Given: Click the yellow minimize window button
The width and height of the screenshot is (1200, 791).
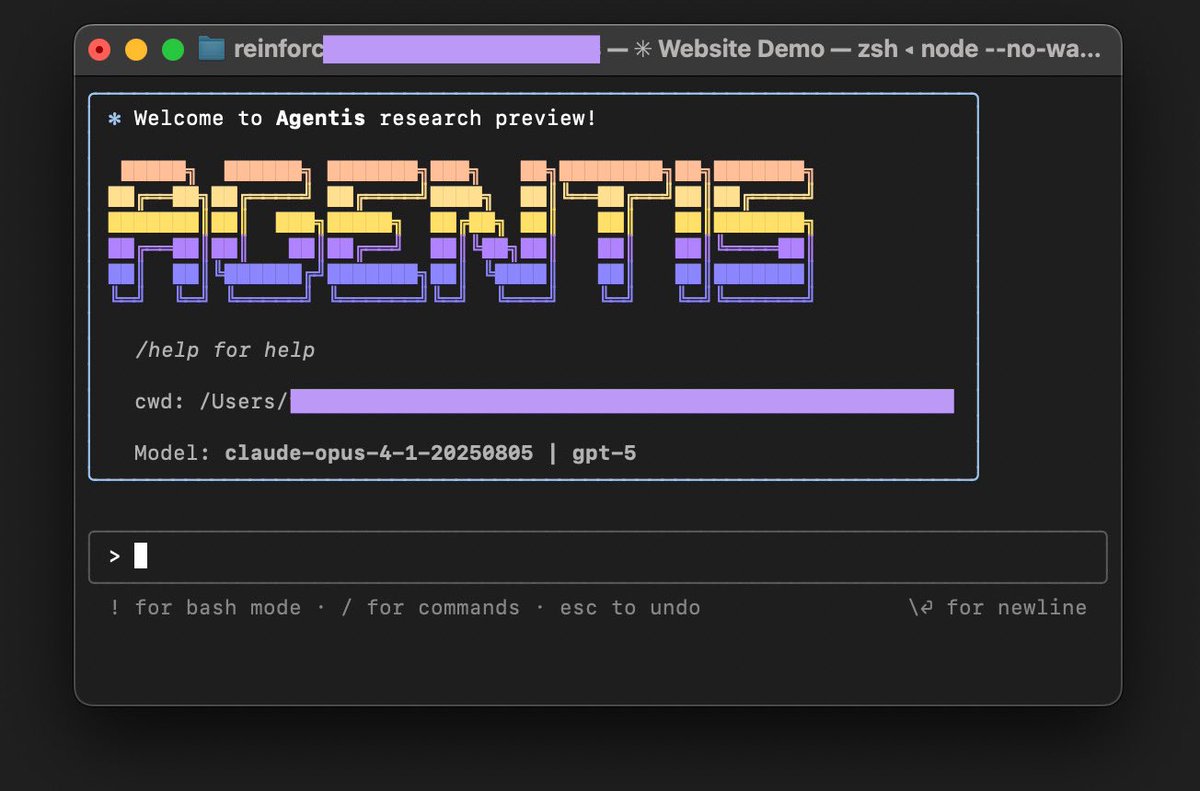Looking at the screenshot, I should coord(136,49).
